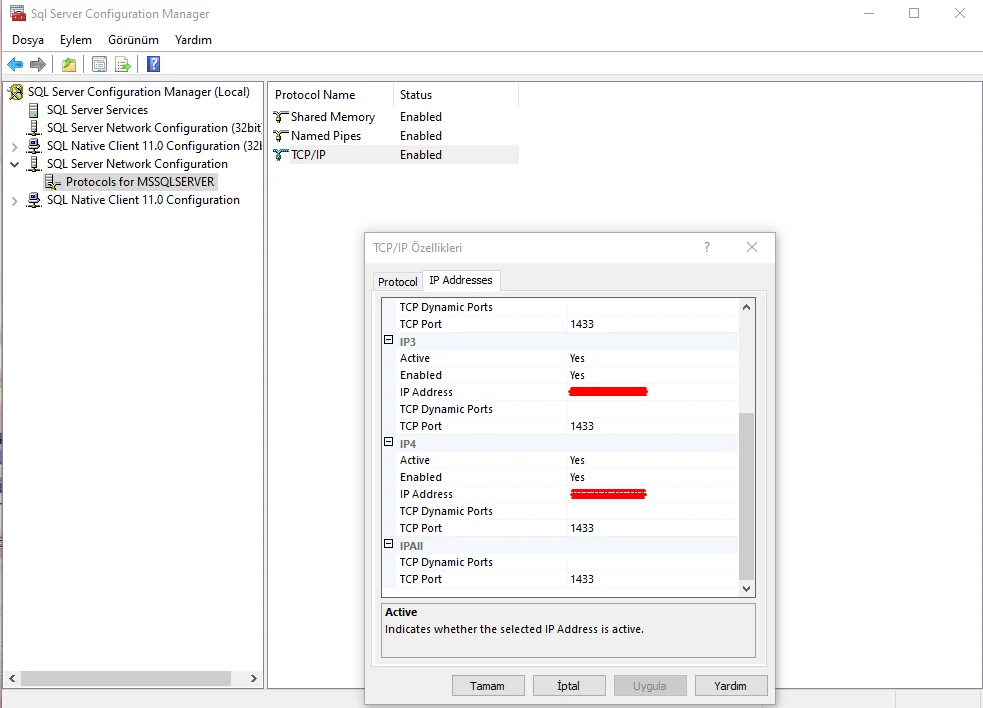Open the Dosya menu
This screenshot has width=983, height=708.
[28, 40]
